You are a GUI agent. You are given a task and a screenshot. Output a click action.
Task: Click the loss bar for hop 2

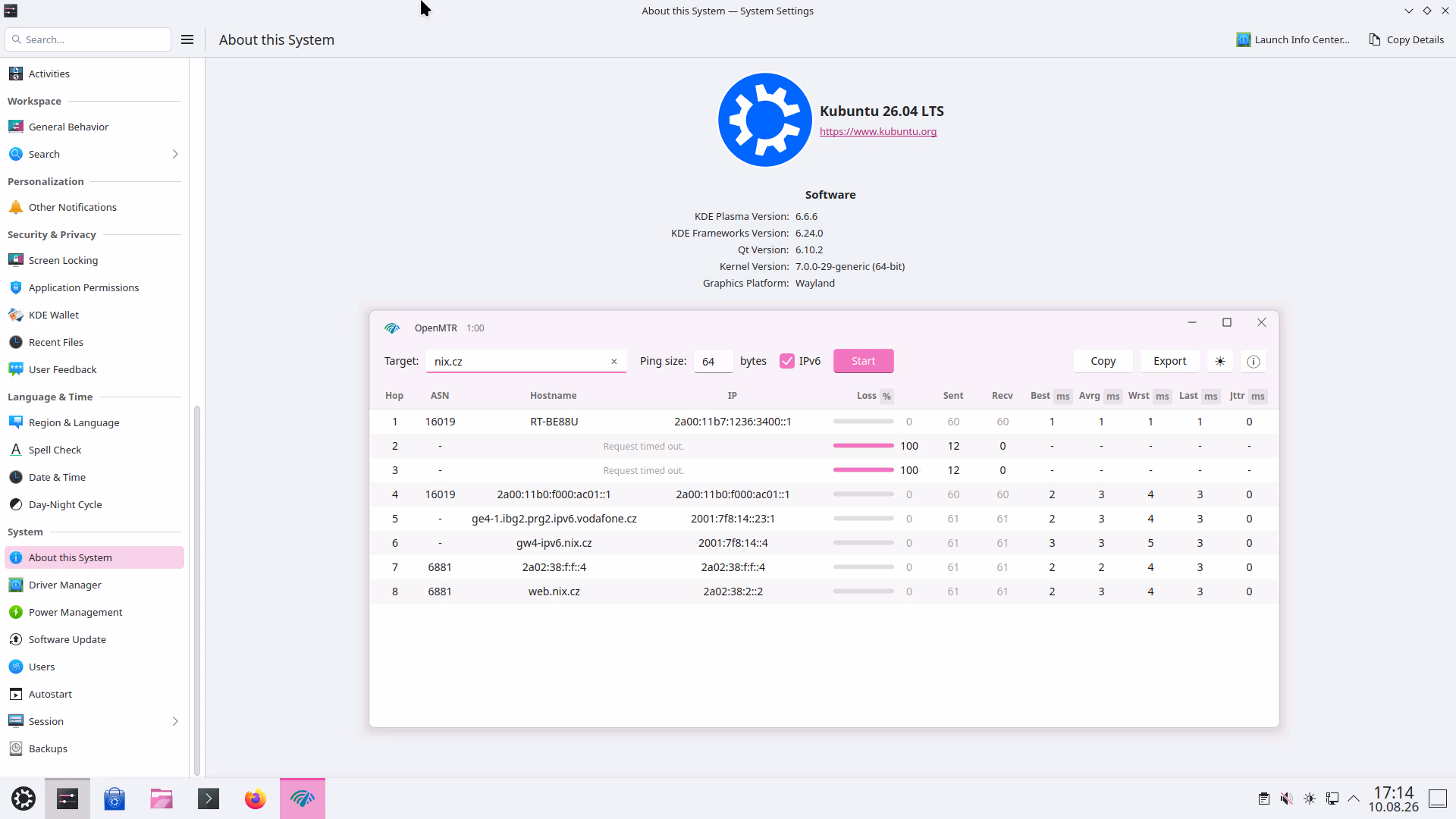(x=864, y=446)
